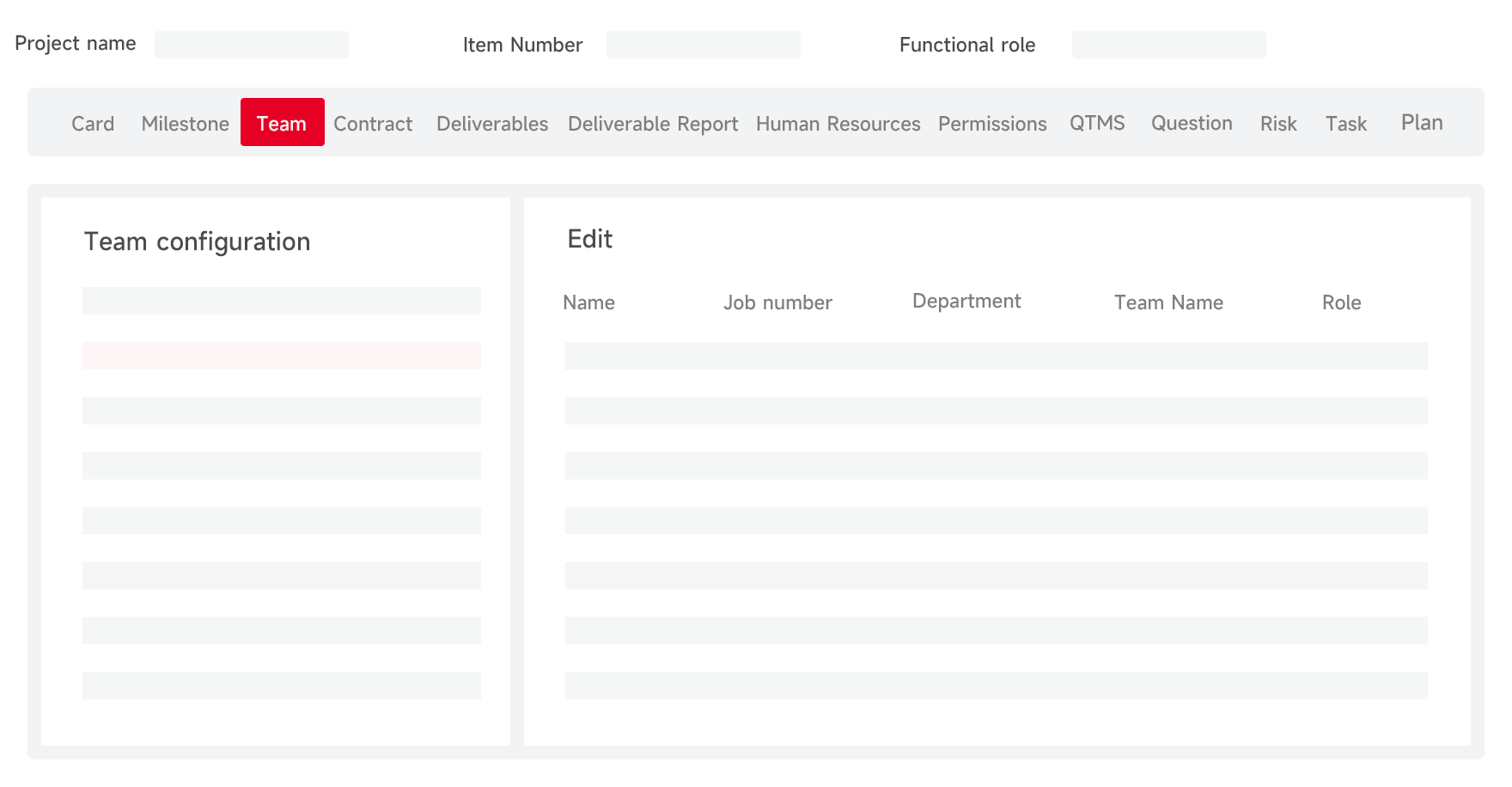This screenshot has height=787, width=1512.
Task: Switch to the Risk tab
Action: point(1278,124)
